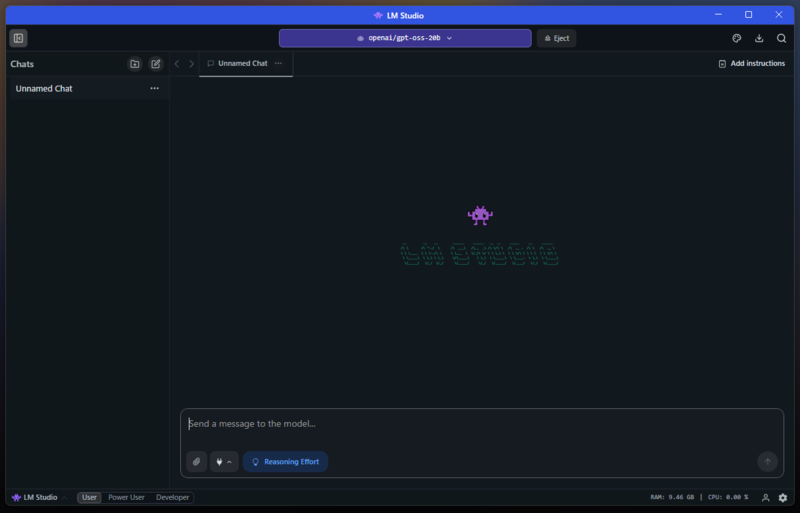Expand the integrations plug menu
Viewport: 800px width, 513px height.
[224, 462]
